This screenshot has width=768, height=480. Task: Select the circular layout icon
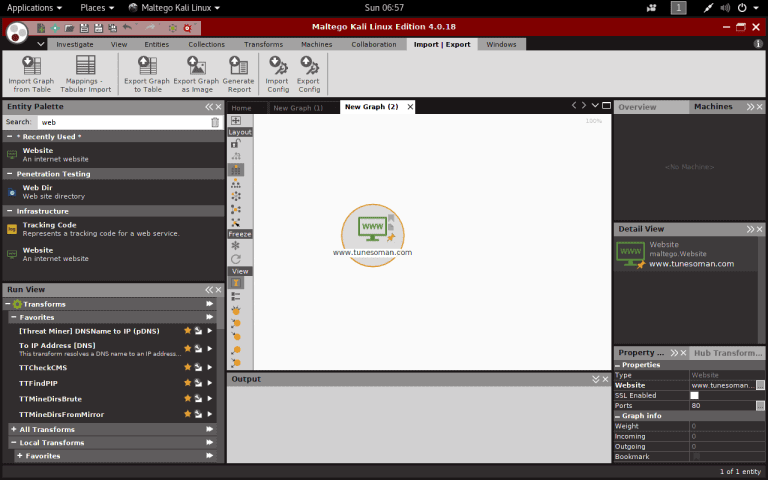coord(236,196)
